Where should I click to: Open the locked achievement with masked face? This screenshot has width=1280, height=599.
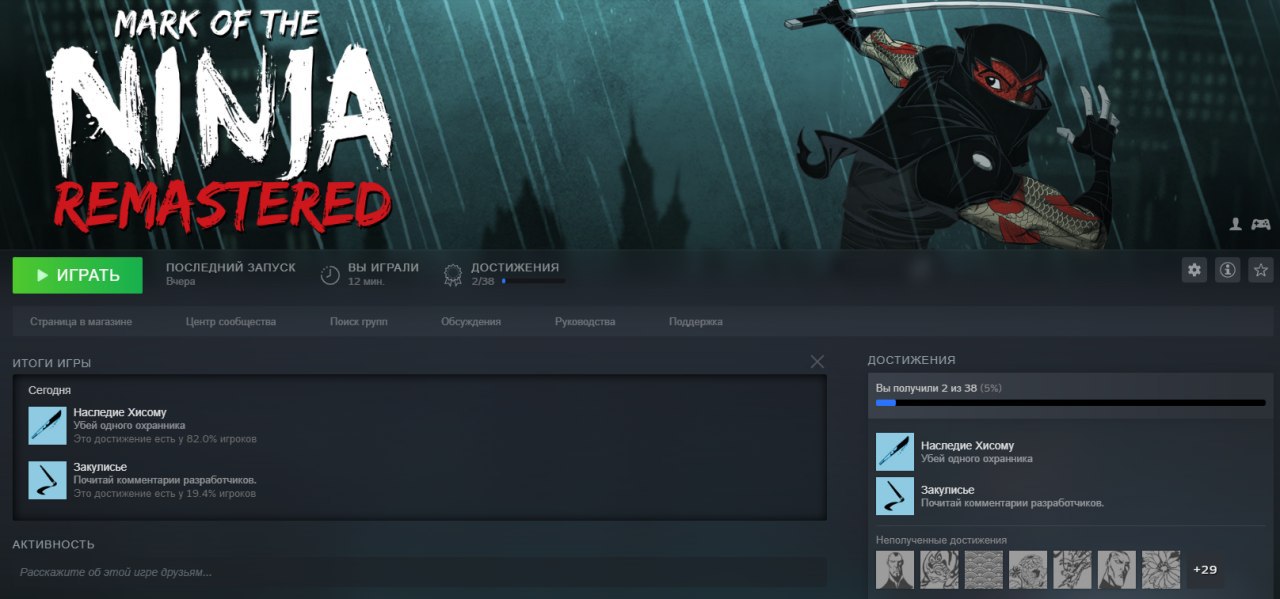point(939,570)
